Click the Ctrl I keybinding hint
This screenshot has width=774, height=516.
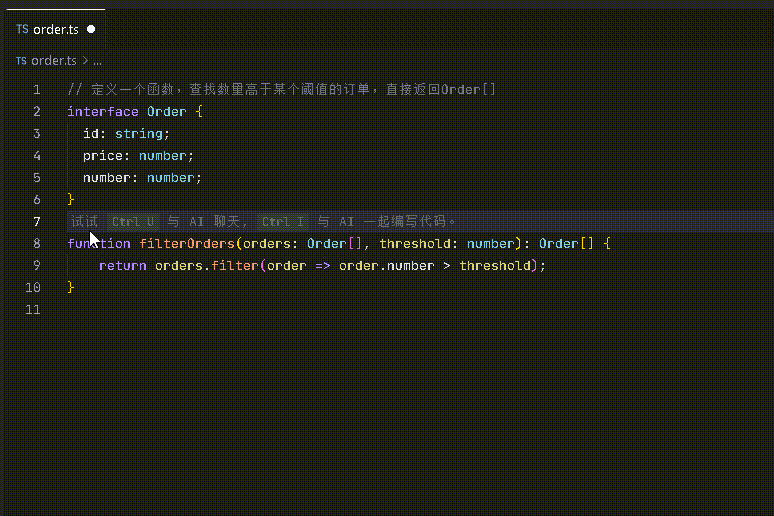283,222
